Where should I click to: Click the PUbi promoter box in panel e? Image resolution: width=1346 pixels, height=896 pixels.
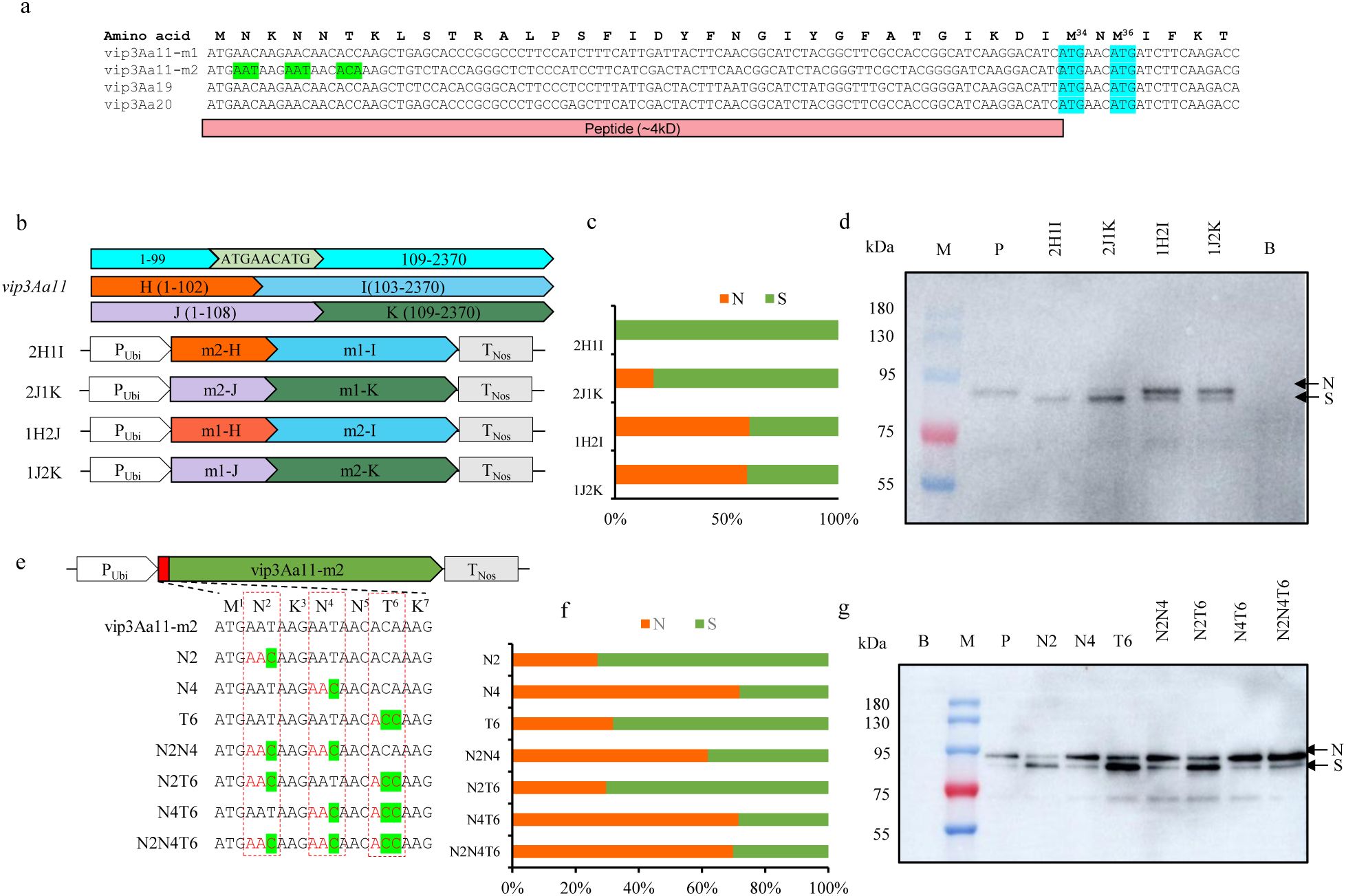click(x=117, y=569)
